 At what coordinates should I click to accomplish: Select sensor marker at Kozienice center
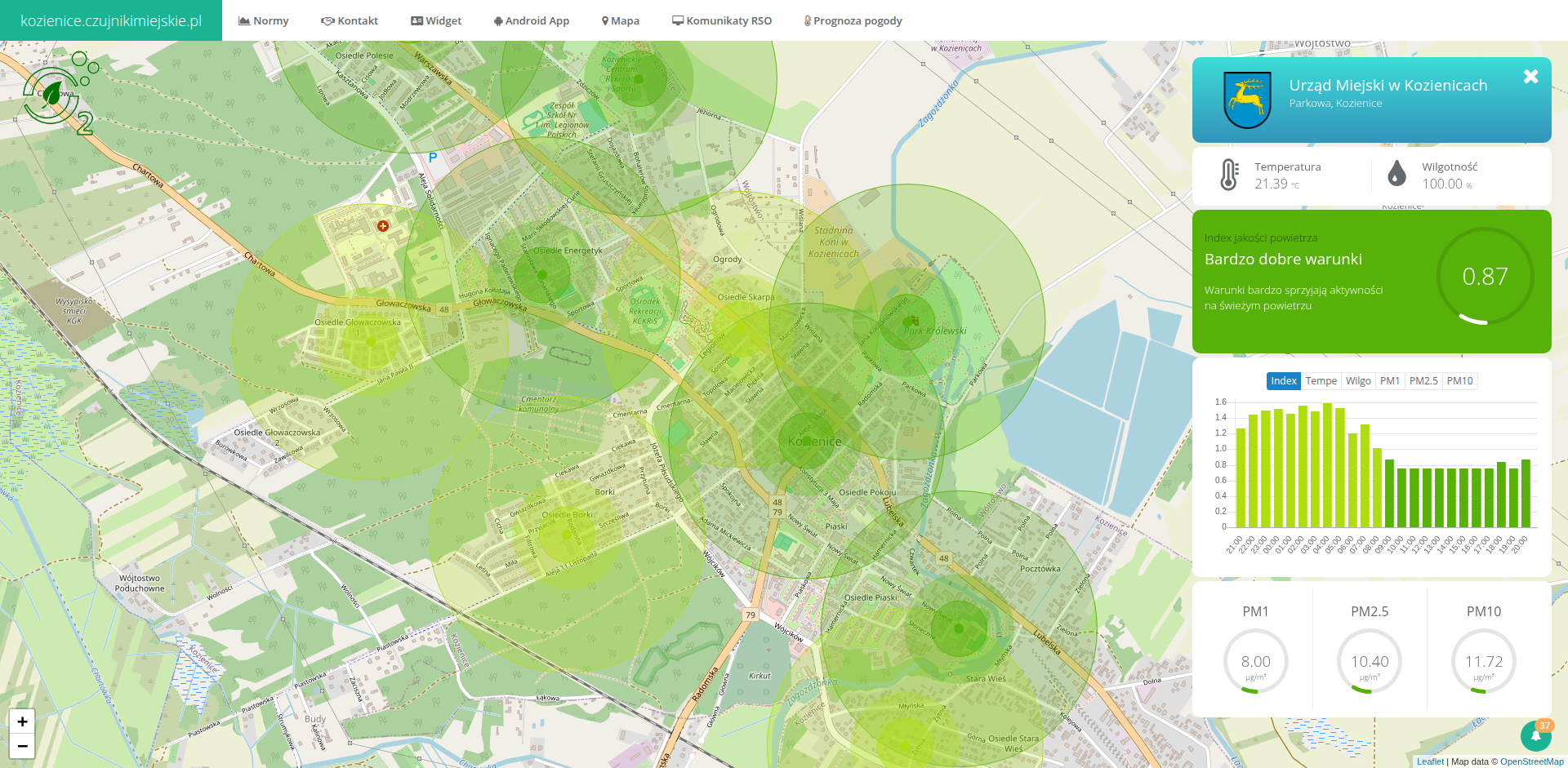pyautogui.click(x=805, y=441)
